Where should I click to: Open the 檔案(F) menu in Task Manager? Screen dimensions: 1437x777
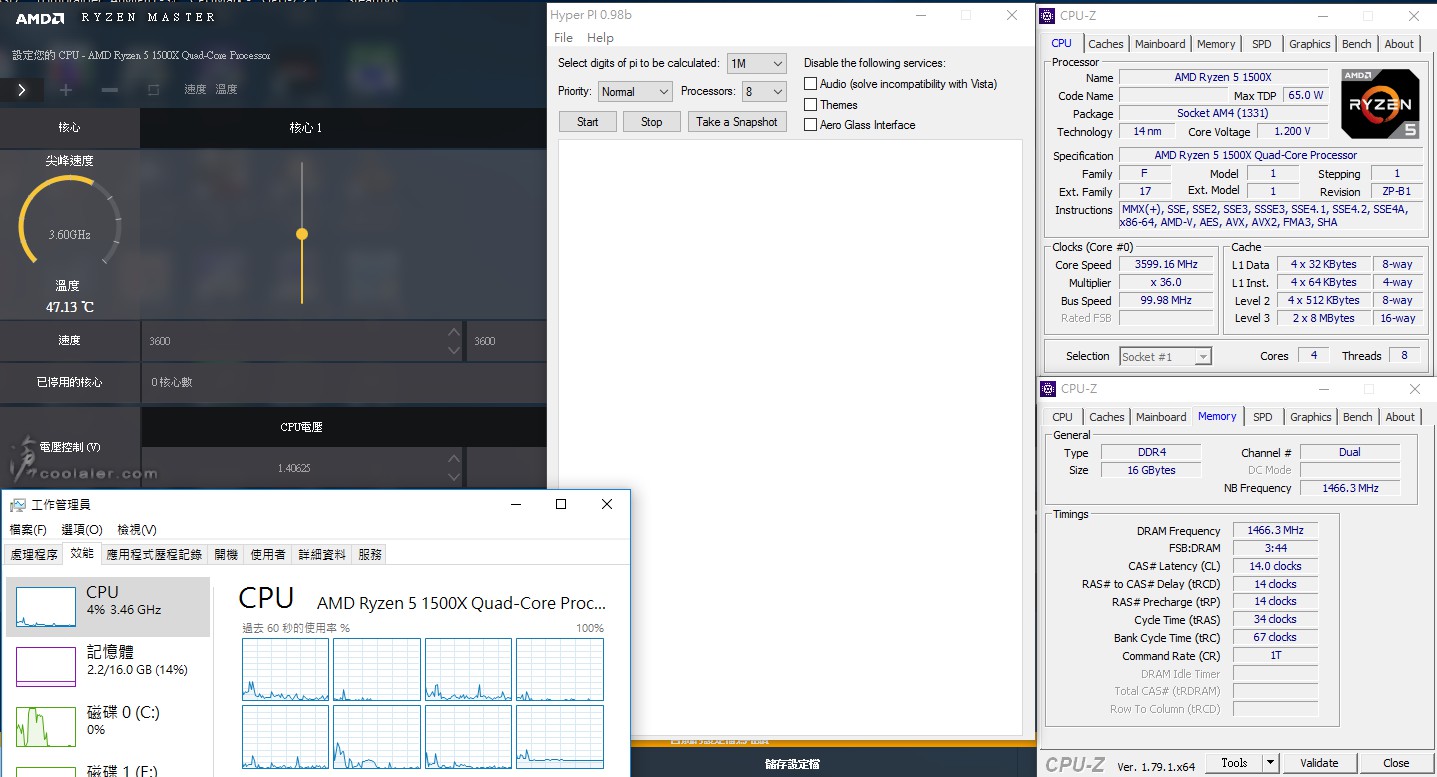coord(28,530)
